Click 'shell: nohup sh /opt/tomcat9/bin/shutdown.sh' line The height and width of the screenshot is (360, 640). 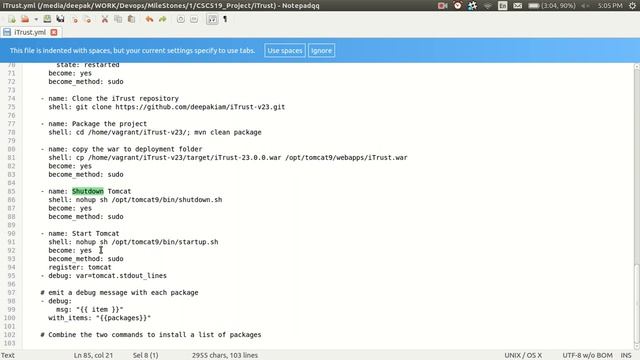(x=135, y=200)
